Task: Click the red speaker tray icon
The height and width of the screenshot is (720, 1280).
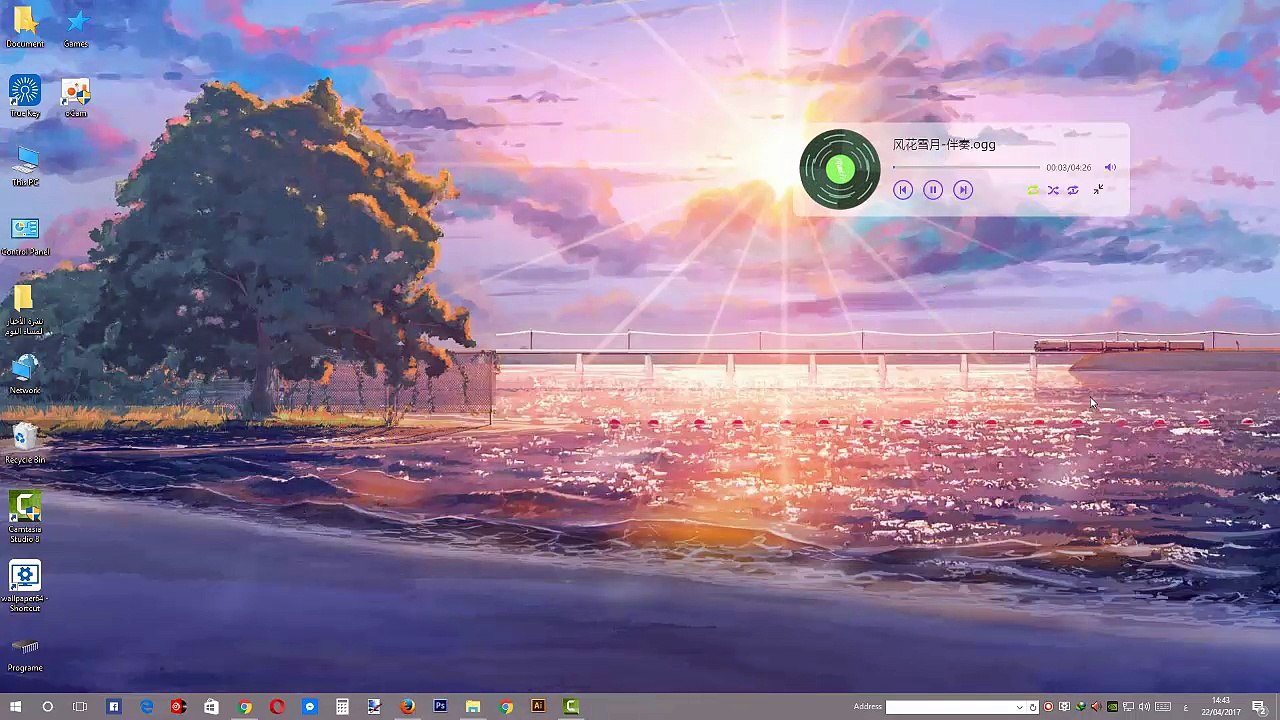Action: pyautogui.click(x=1096, y=707)
